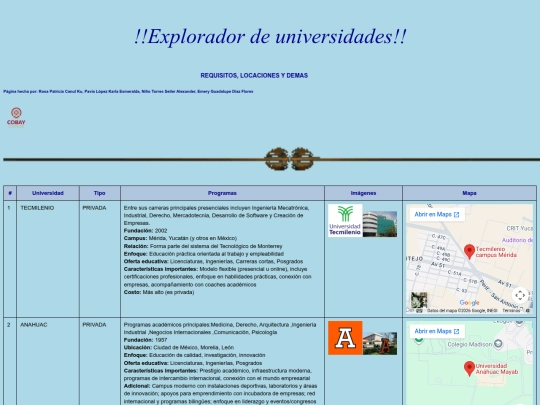This screenshot has width=540, height=405.
Task: Click the Mapa column header
Action: click(469, 193)
